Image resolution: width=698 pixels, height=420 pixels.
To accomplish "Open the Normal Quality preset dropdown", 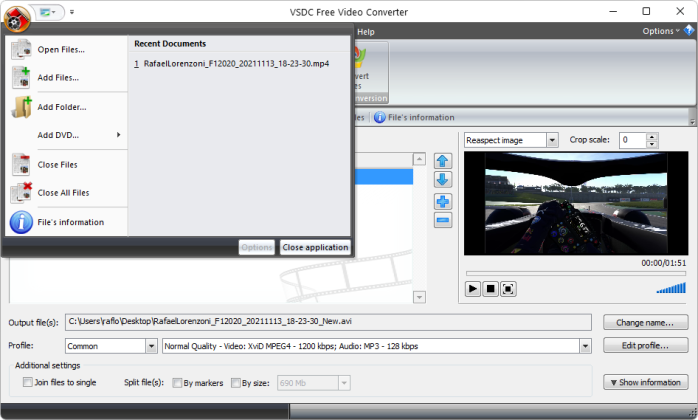I will pyautogui.click(x=585, y=346).
